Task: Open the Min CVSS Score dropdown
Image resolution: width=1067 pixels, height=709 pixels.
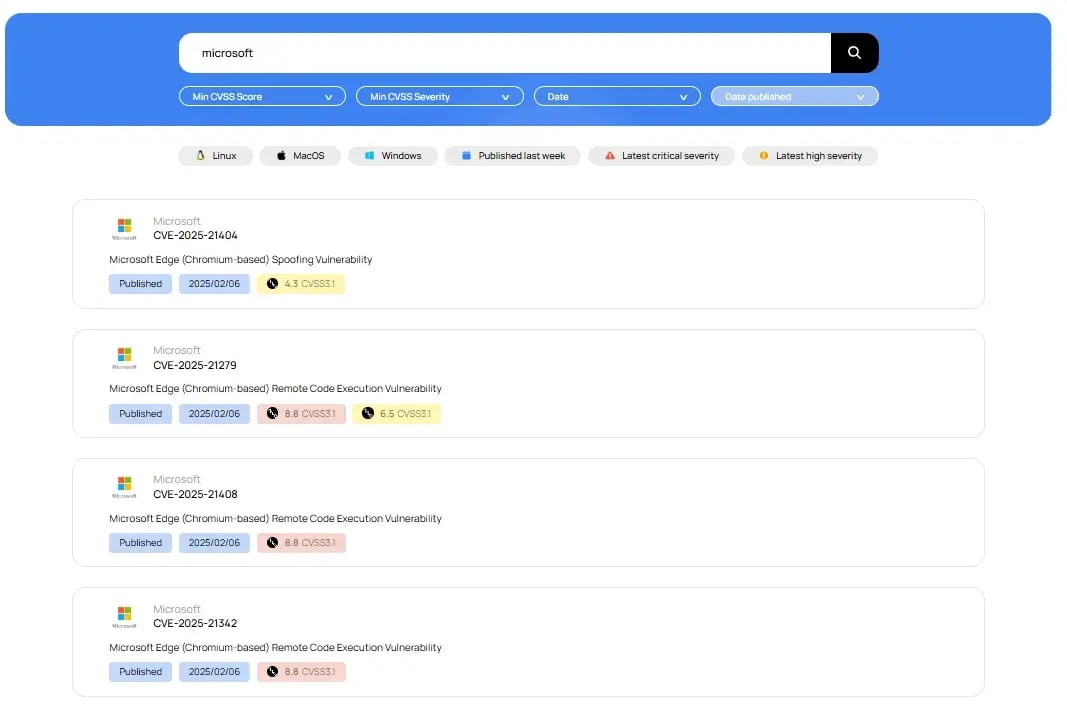Action: click(x=262, y=97)
